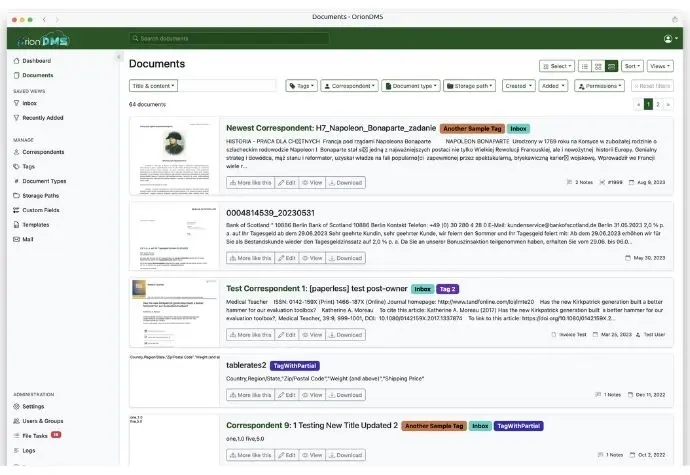Switch to details list view
The width and height of the screenshot is (690, 475).
pyautogui.click(x=584, y=66)
